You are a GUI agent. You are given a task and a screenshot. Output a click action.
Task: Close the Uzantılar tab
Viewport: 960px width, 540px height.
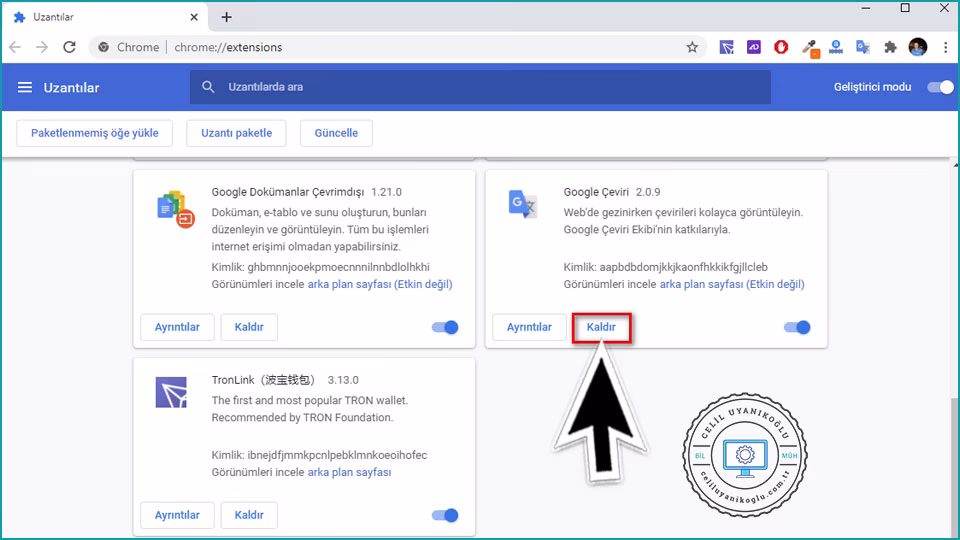[194, 17]
